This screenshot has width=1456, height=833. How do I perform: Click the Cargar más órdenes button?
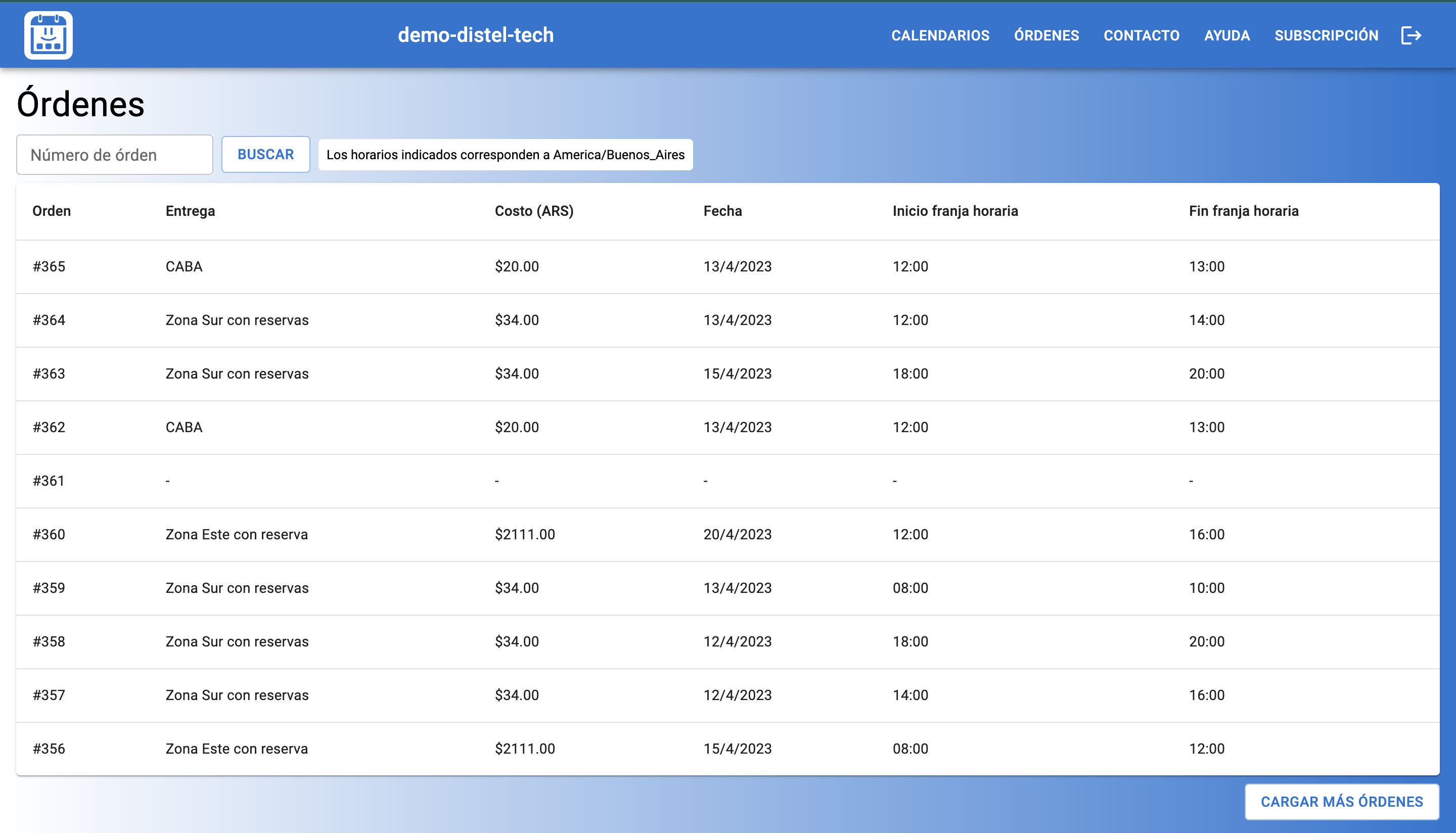click(1342, 802)
